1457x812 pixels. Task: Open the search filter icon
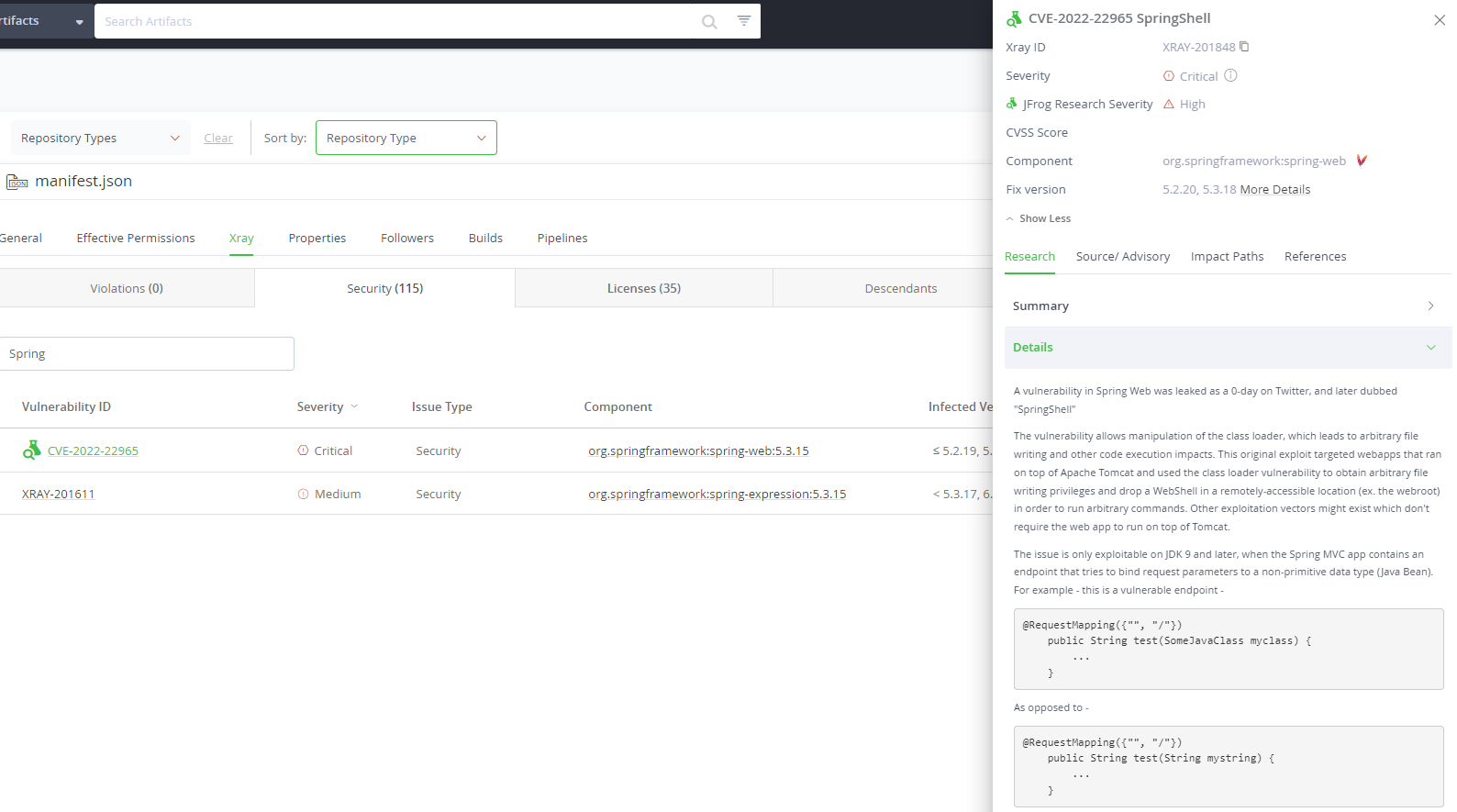tap(744, 20)
